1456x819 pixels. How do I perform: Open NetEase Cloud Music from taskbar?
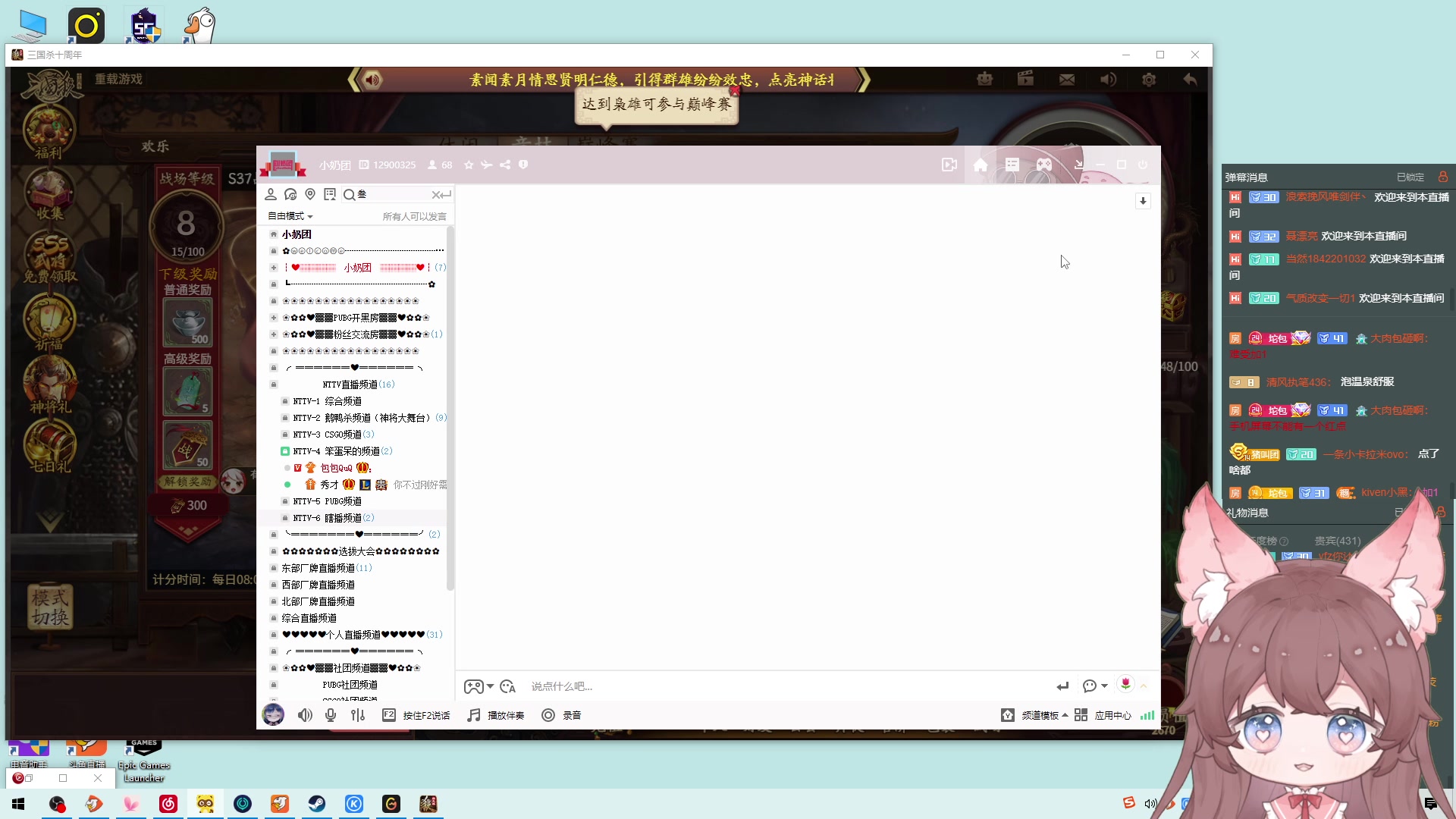point(168,804)
